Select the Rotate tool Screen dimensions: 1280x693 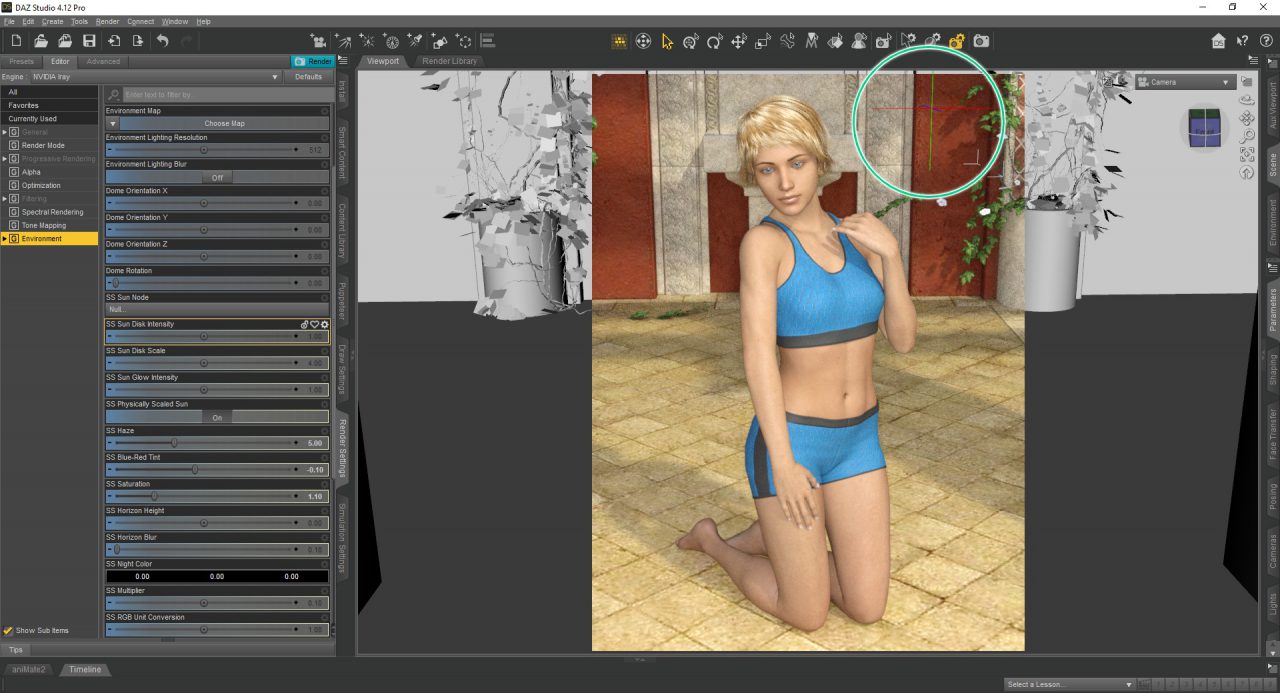tap(714, 41)
